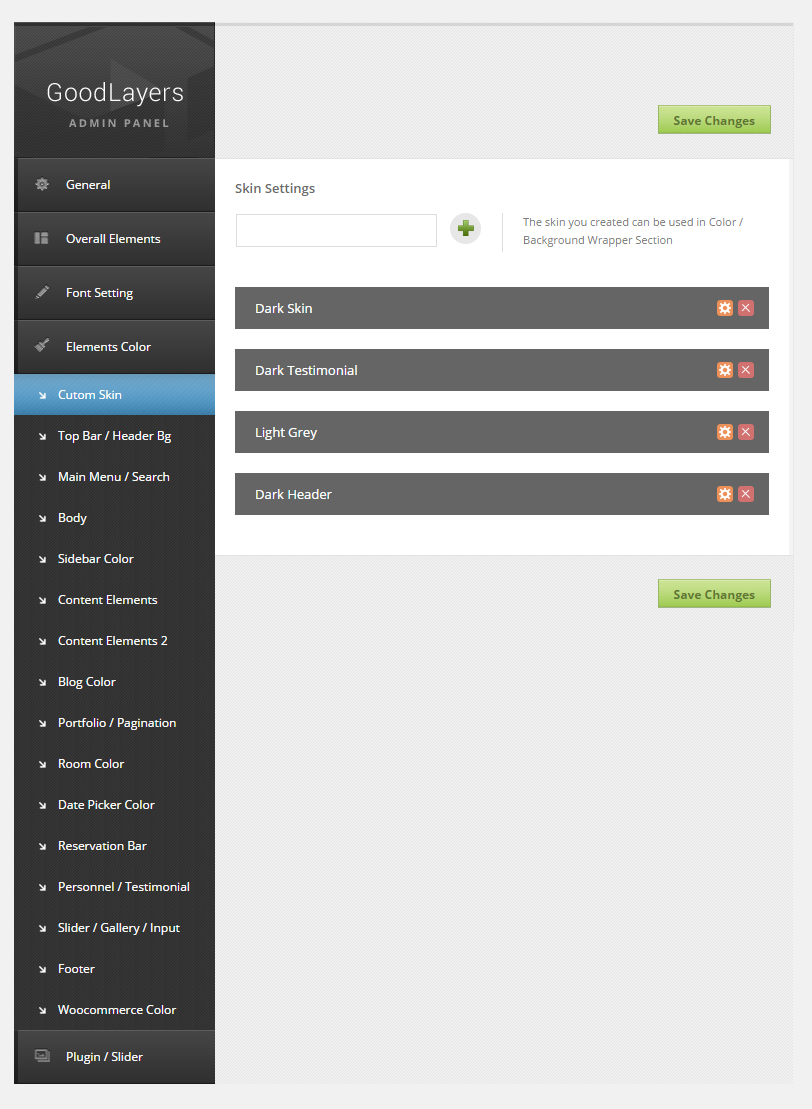This screenshot has height=1109, width=812.
Task: Open Personnel / Testimonial colors
Action: pos(115,887)
